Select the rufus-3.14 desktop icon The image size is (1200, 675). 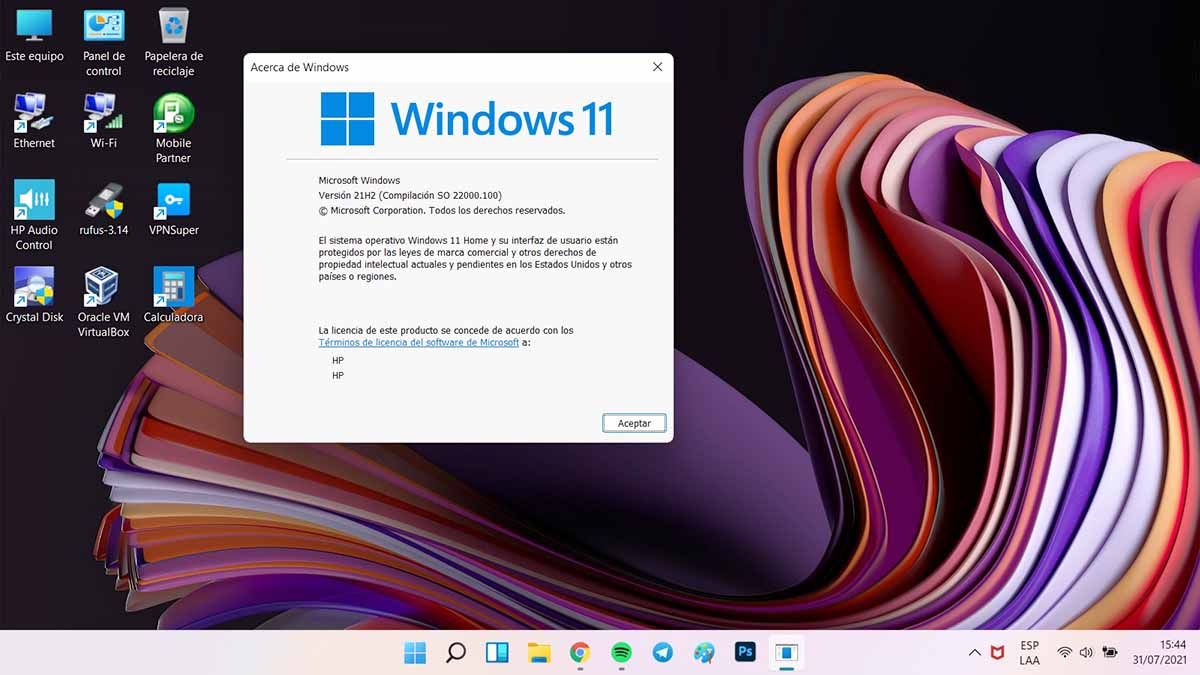click(104, 209)
